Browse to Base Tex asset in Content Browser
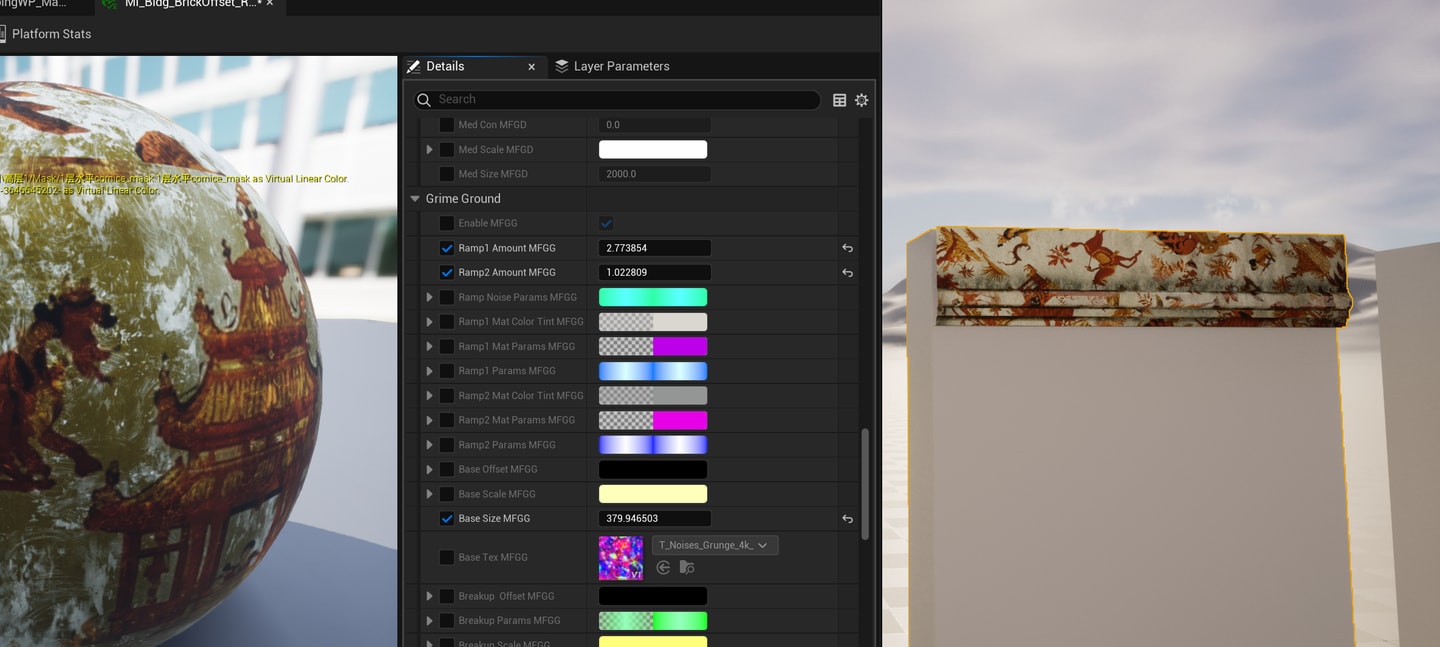 tap(686, 567)
